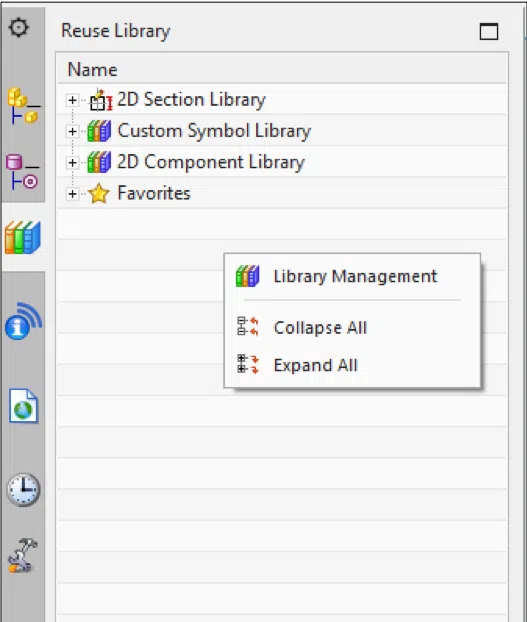Open the History clock sidebar tab
The height and width of the screenshot is (622, 527).
coord(23,490)
